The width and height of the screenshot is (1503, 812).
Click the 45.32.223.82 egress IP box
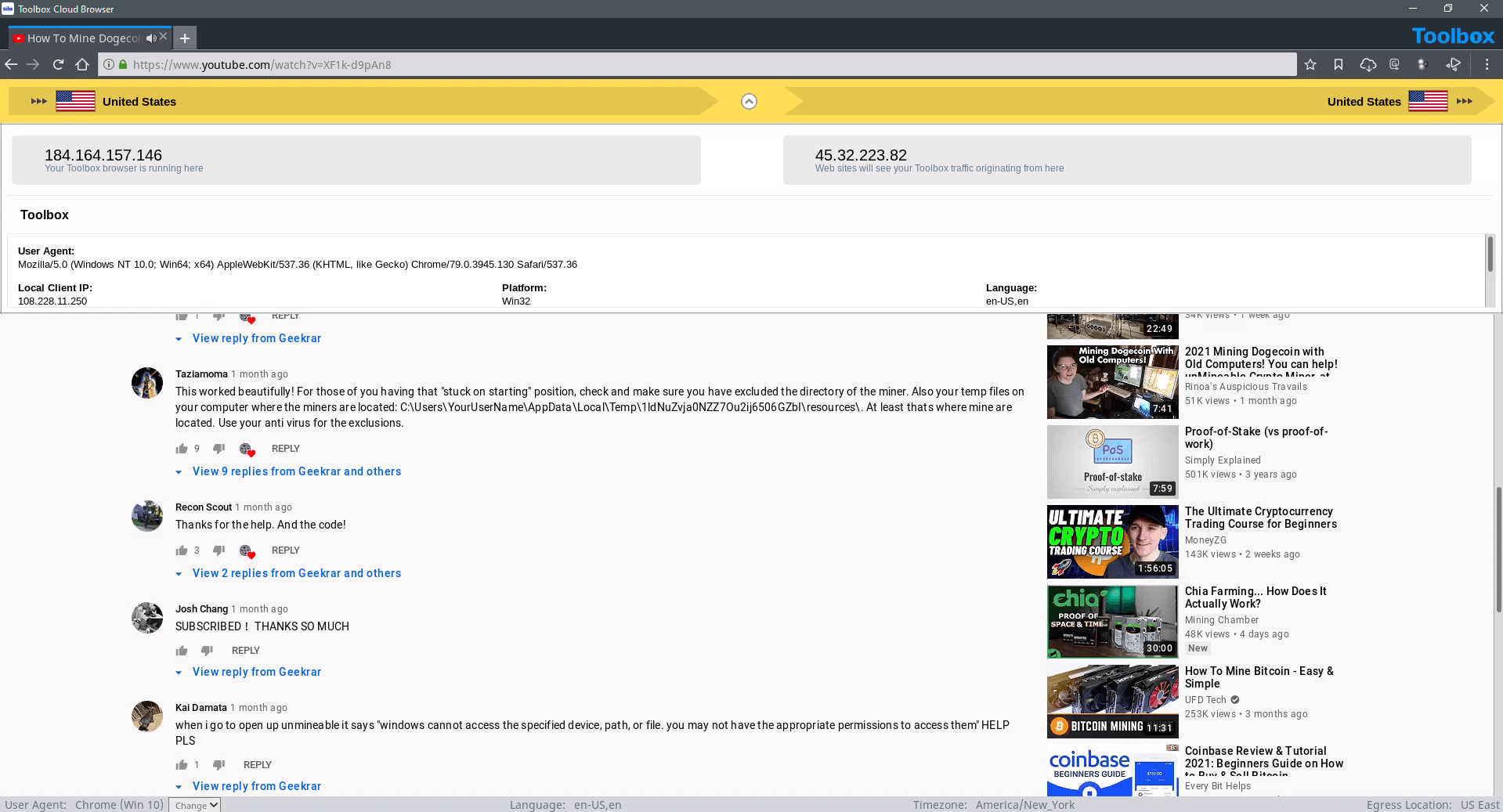tap(1127, 161)
